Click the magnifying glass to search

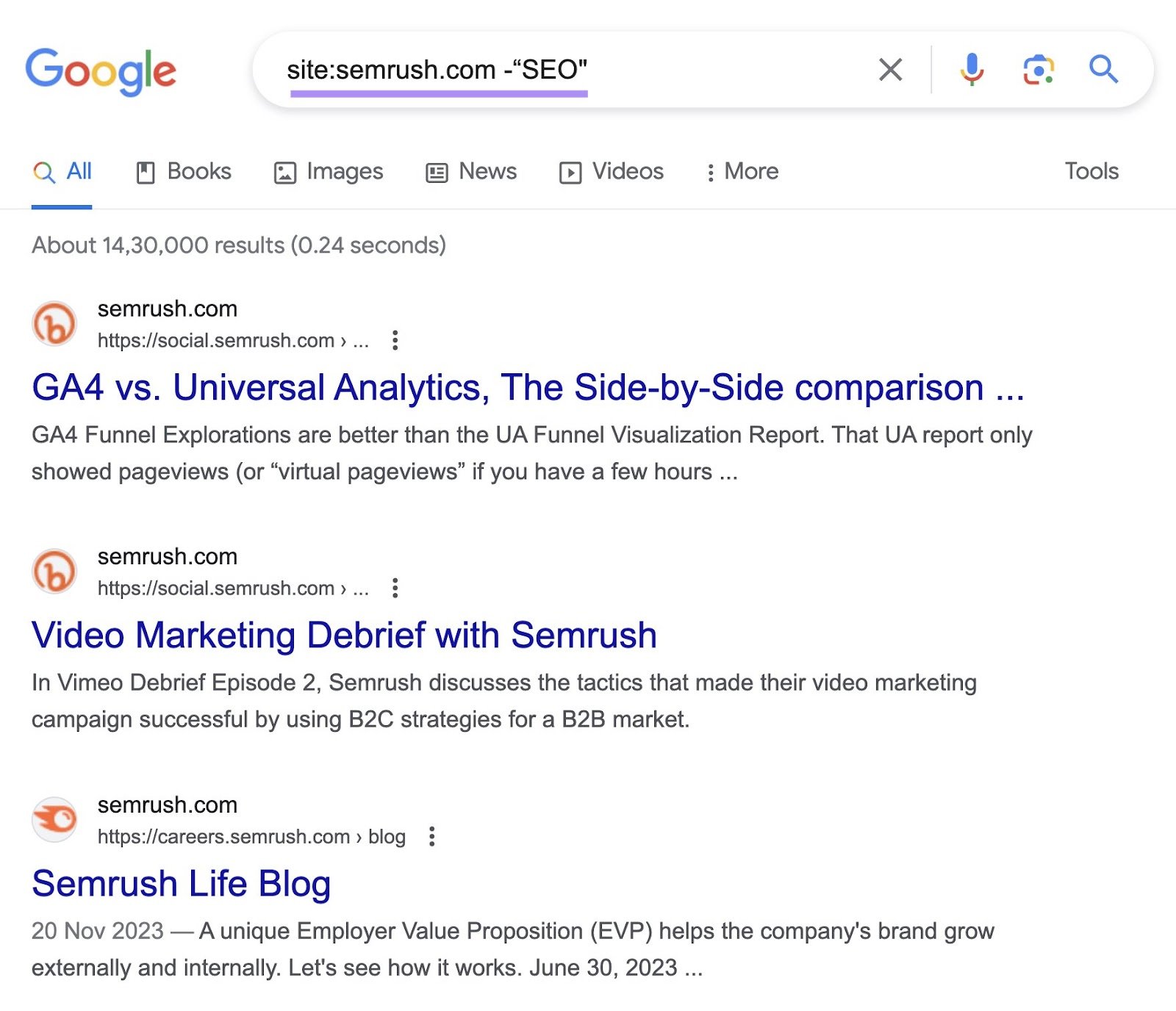1102,70
